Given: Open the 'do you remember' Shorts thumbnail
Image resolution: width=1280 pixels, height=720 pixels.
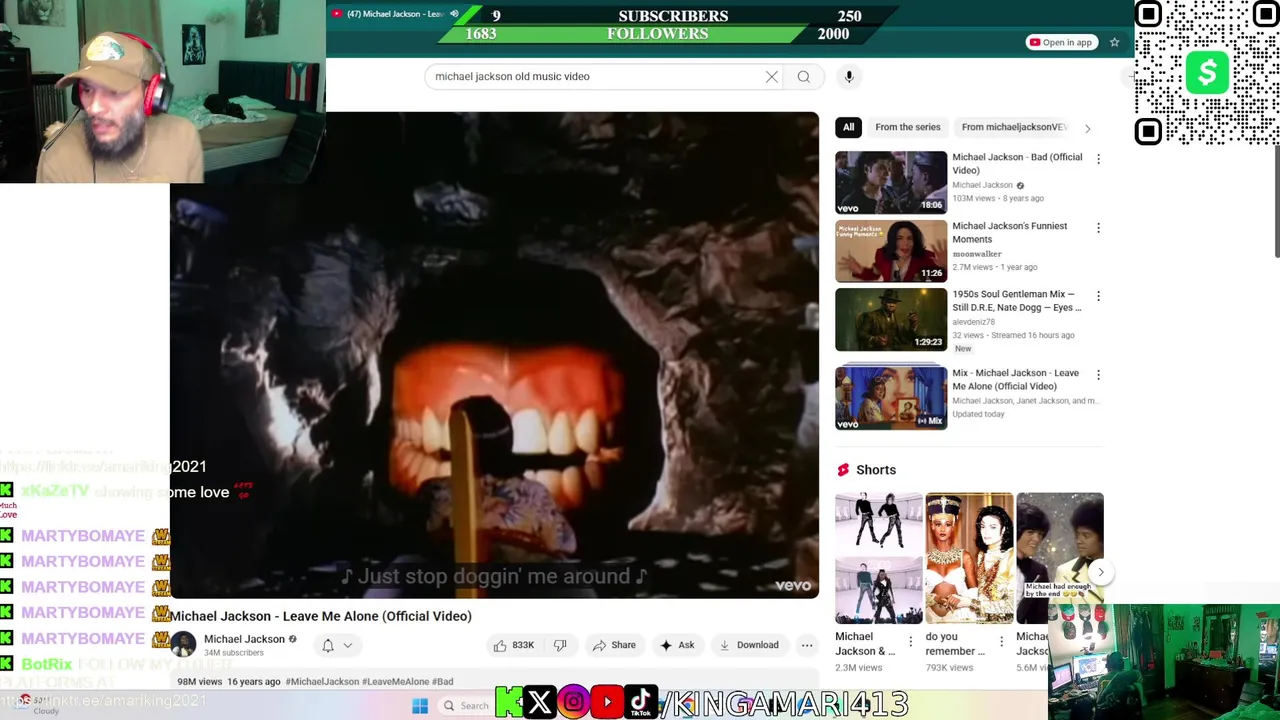Looking at the screenshot, I should pos(969,558).
